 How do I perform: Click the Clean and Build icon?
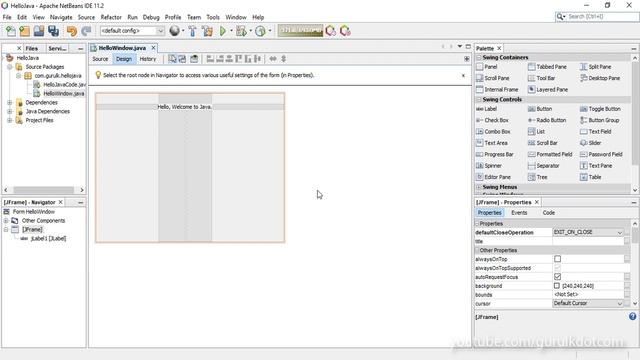(207, 31)
